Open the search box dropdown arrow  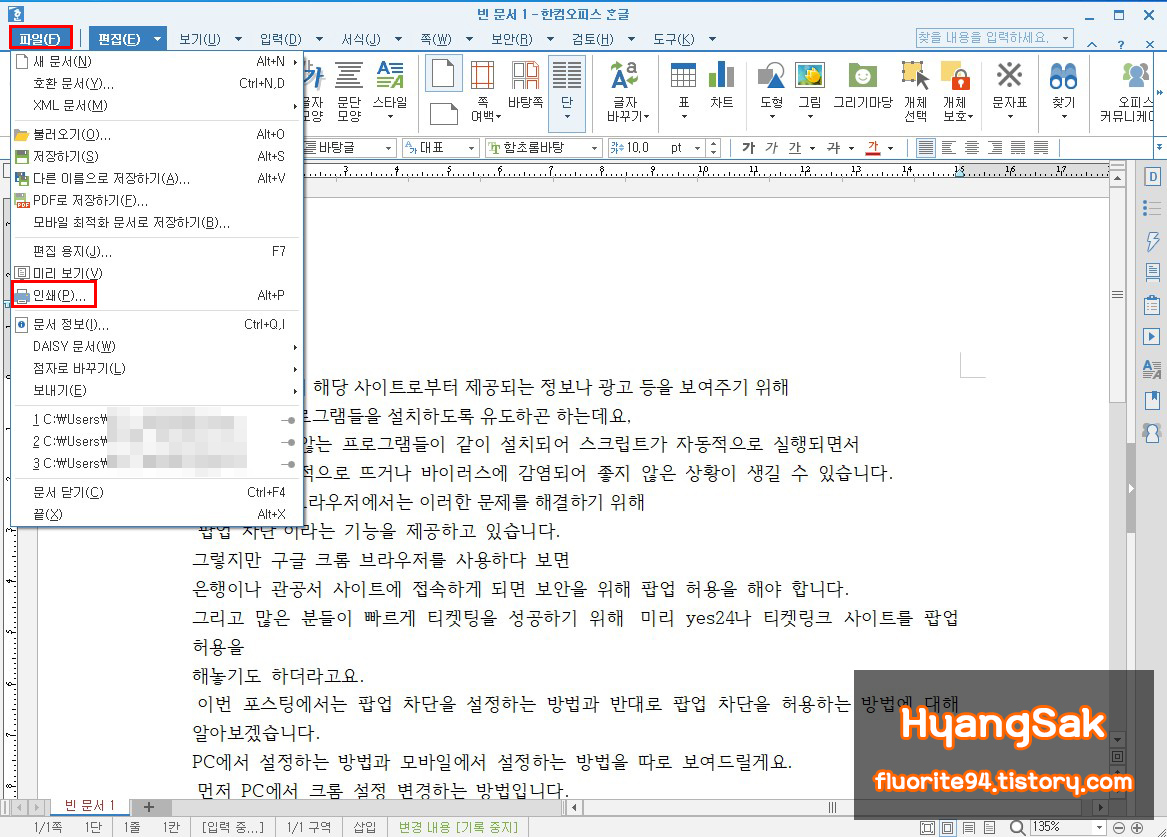1066,37
